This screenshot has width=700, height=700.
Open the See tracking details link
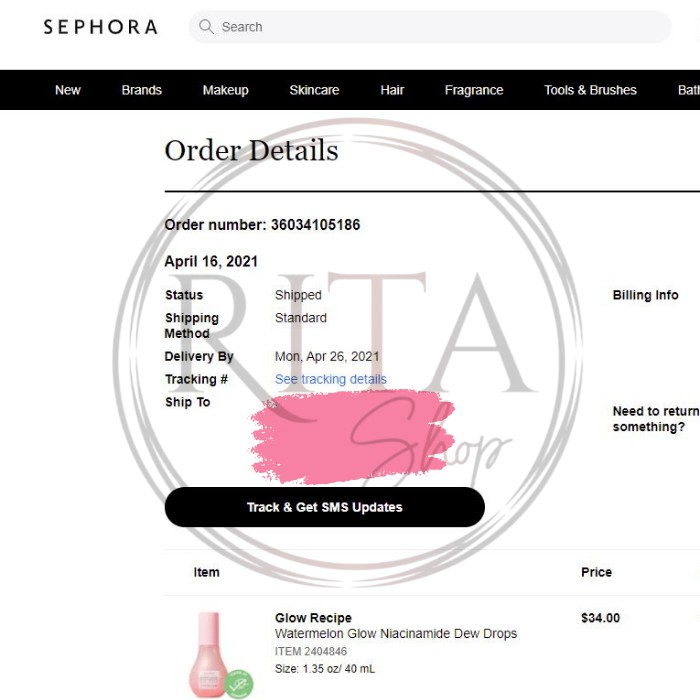point(330,379)
